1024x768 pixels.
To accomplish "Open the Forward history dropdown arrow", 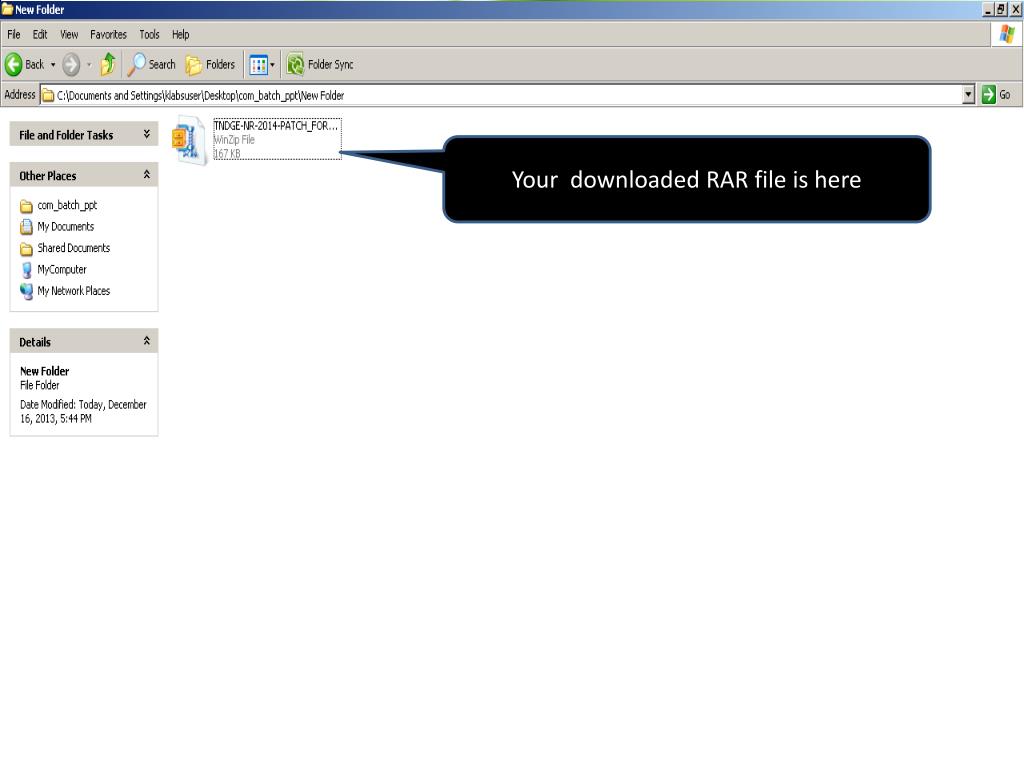I will [x=89, y=65].
